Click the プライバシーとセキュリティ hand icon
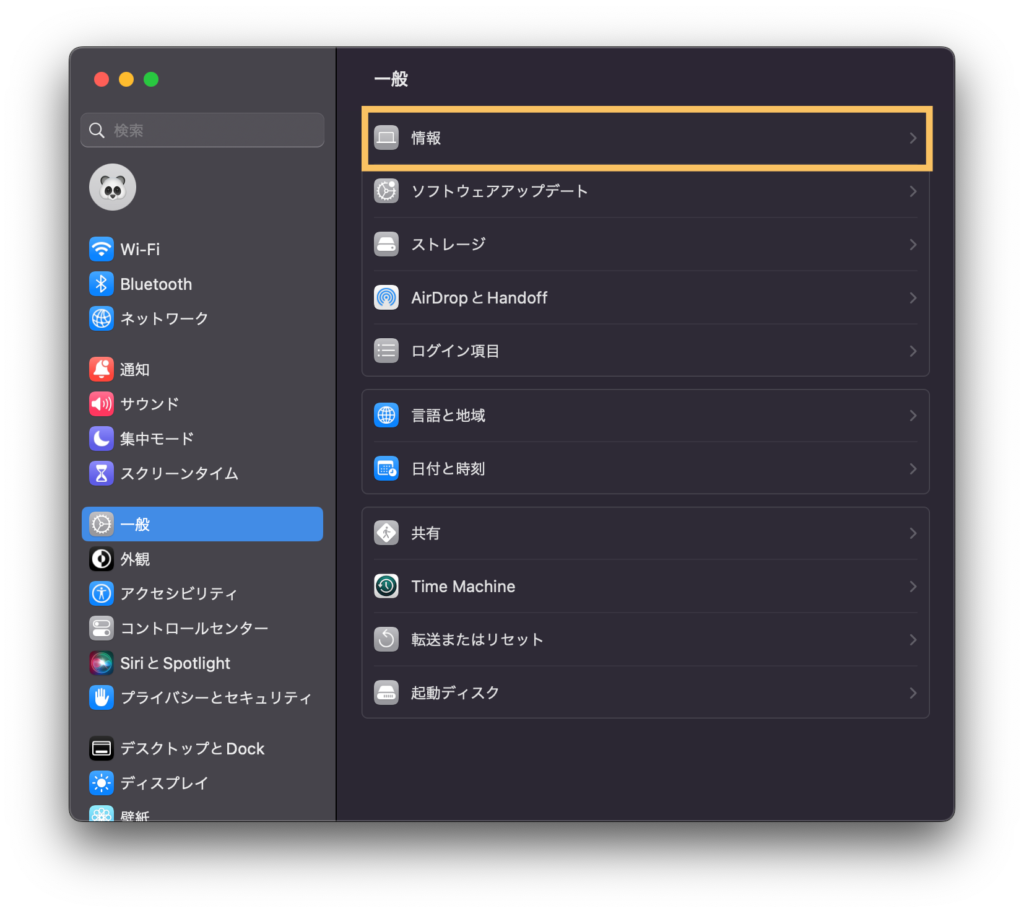This screenshot has width=1024, height=913. coord(101,697)
